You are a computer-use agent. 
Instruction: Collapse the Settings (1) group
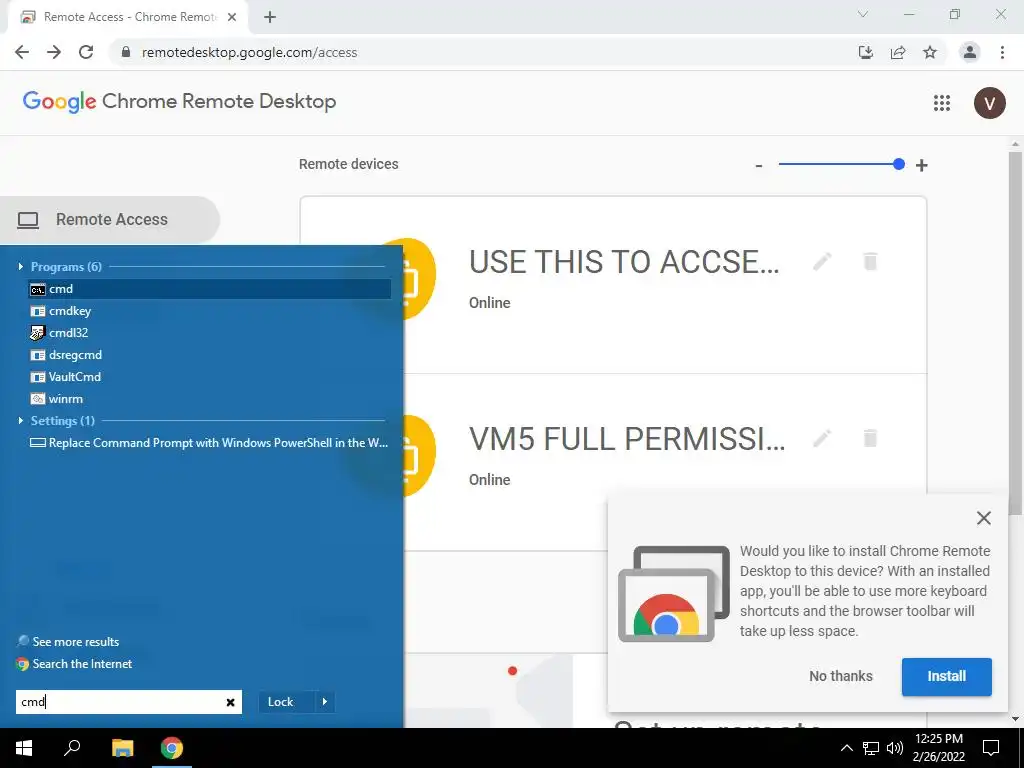click(20, 421)
